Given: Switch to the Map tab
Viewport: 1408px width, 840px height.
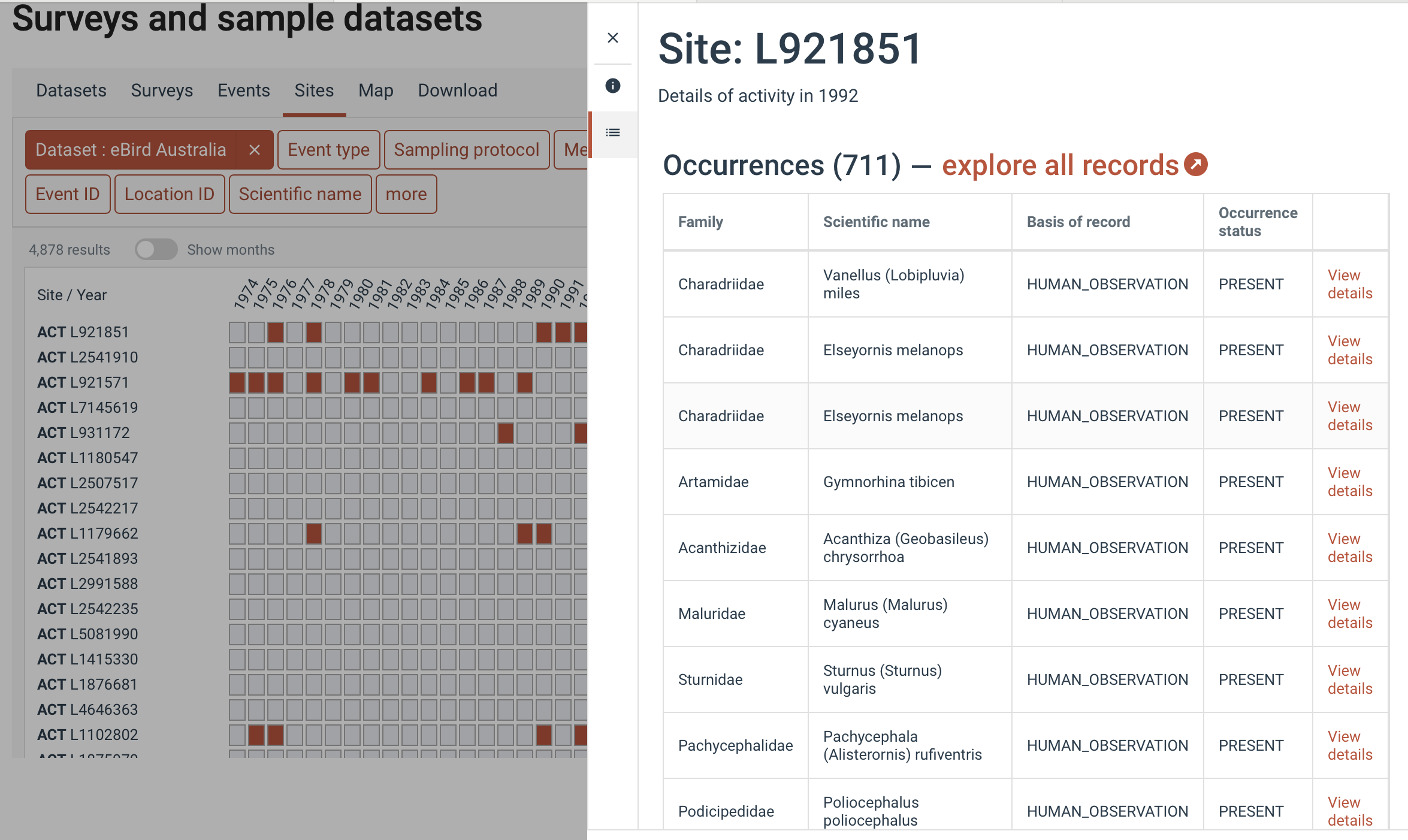Looking at the screenshot, I should click(376, 90).
